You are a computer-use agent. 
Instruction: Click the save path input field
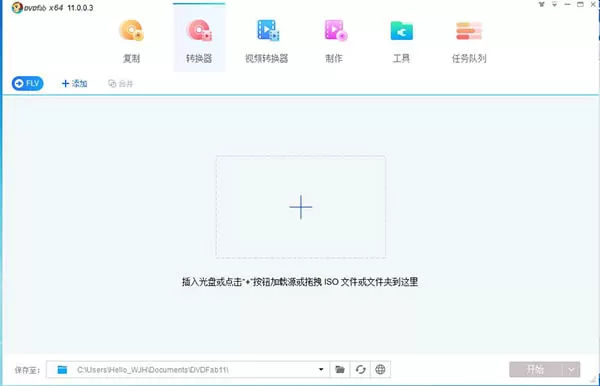click(x=188, y=370)
